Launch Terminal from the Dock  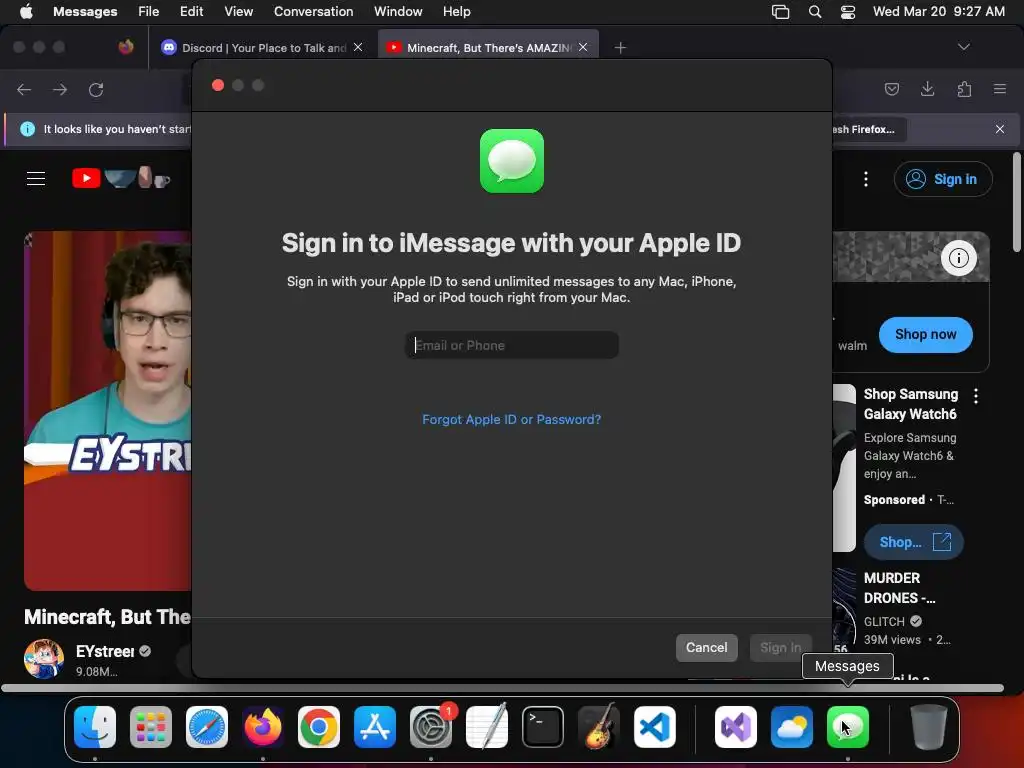click(543, 727)
